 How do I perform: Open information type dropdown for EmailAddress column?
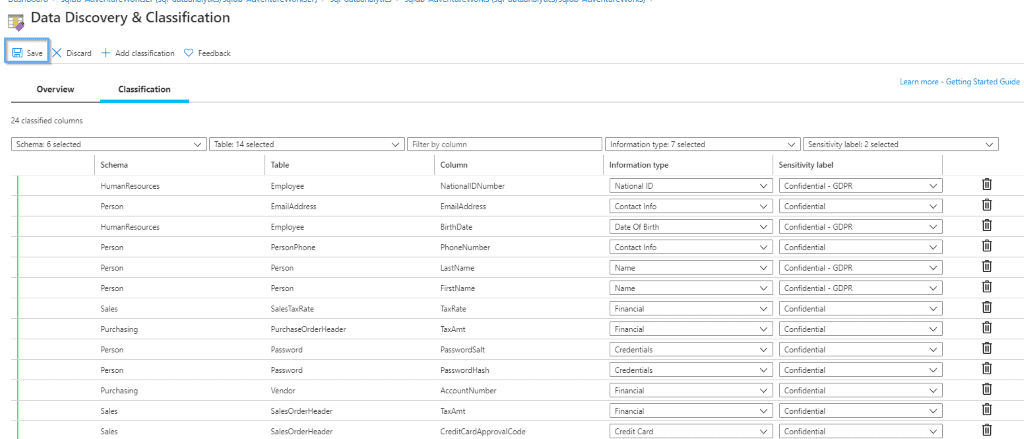691,206
